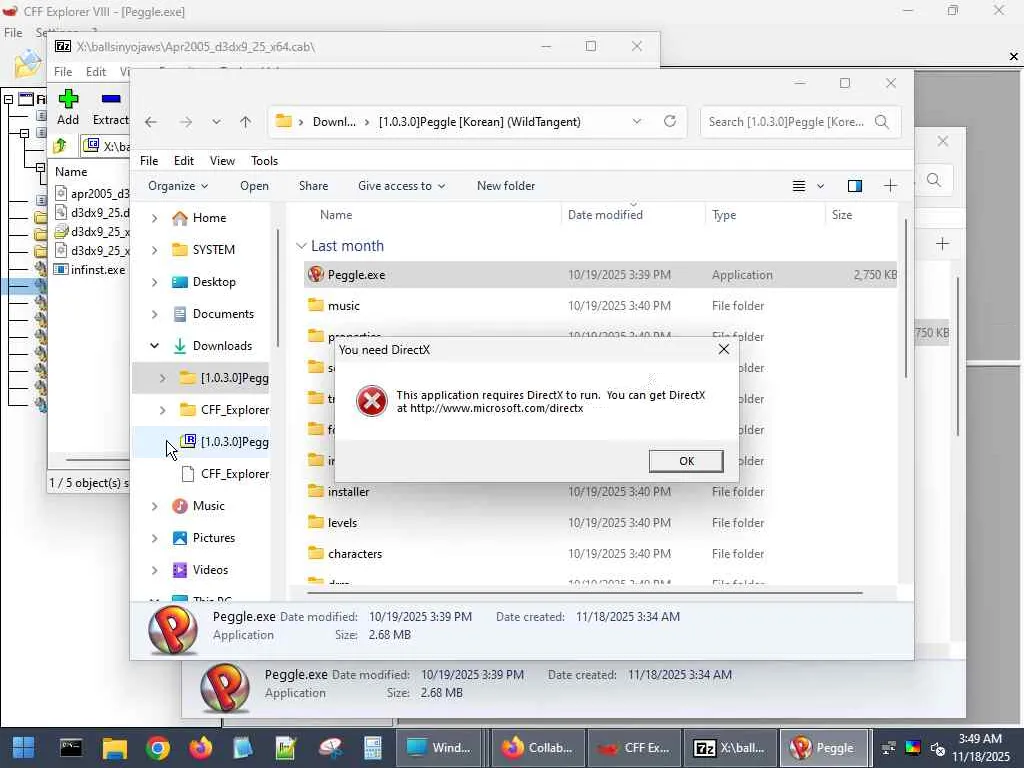Select Desktop in the navigation pane

214,282
